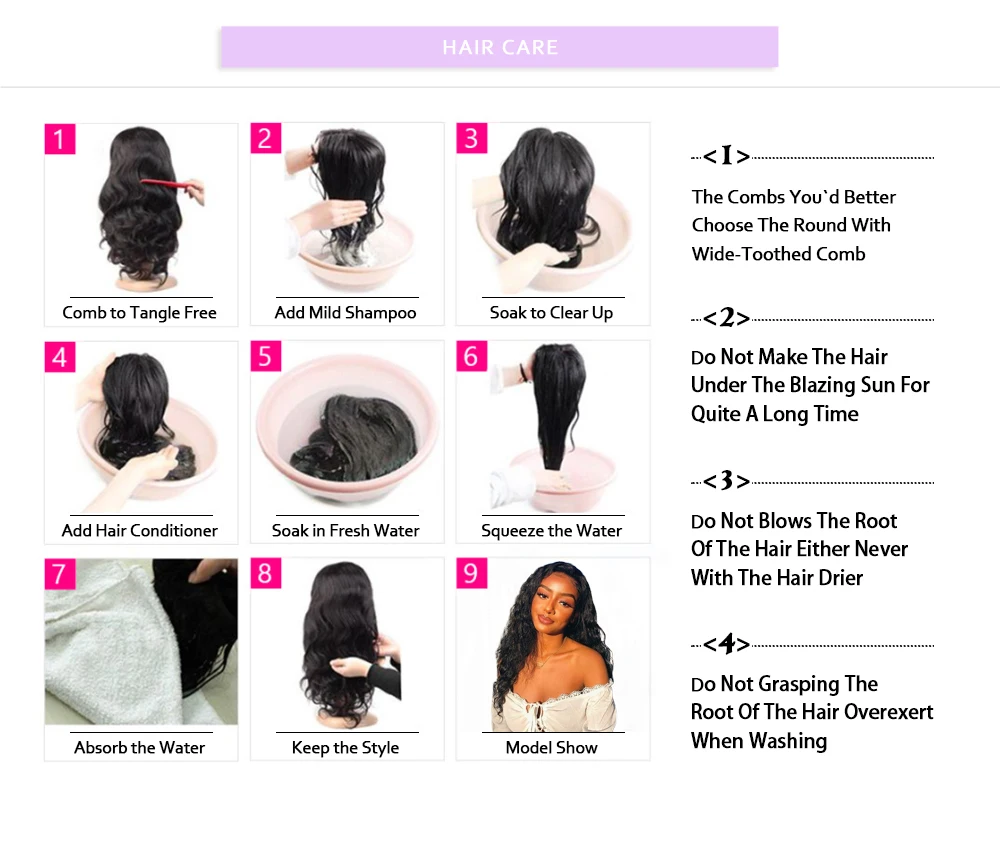Click the pink number 2 badge

tap(265, 138)
